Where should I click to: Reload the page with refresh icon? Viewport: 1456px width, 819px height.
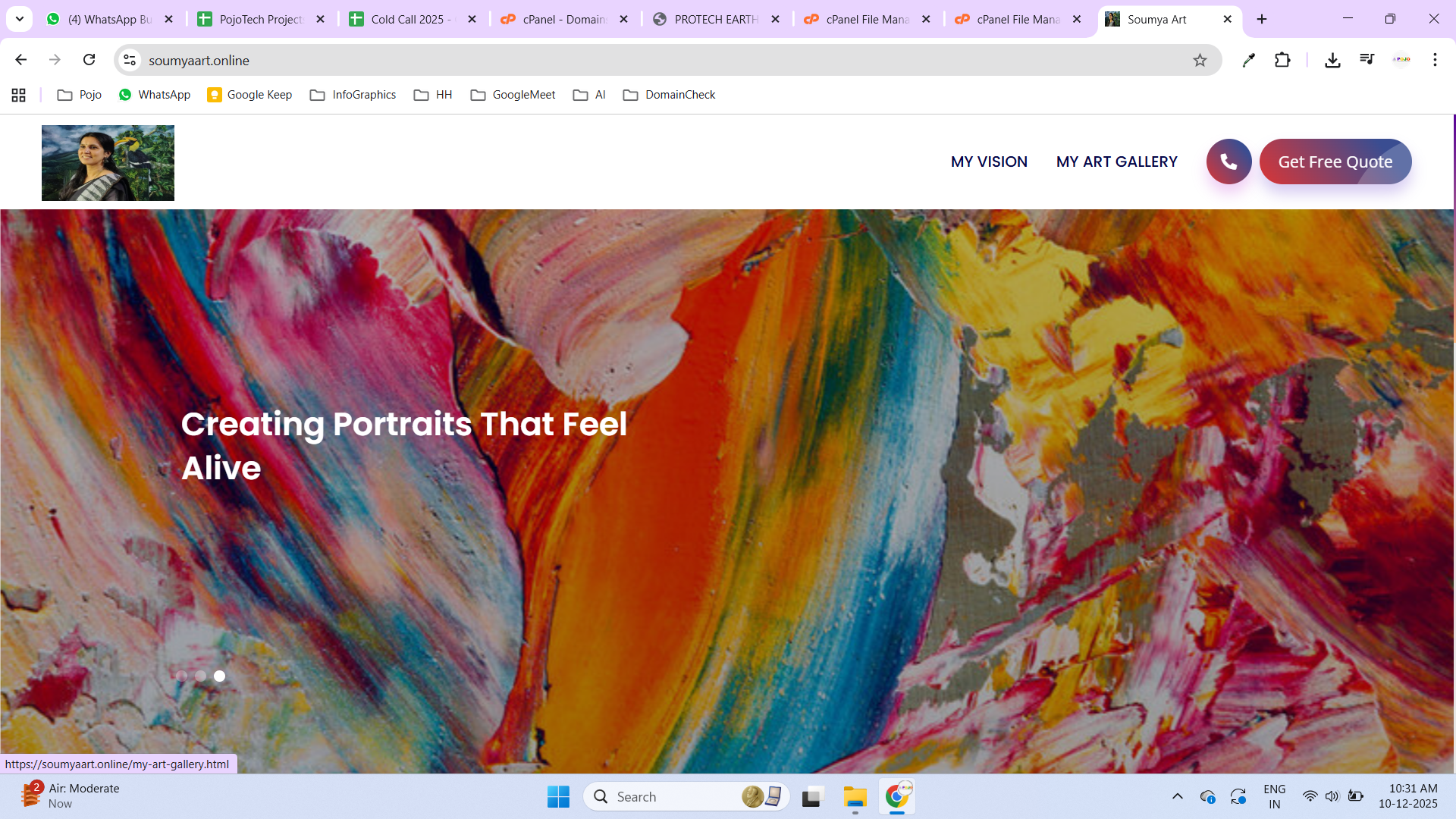point(89,60)
